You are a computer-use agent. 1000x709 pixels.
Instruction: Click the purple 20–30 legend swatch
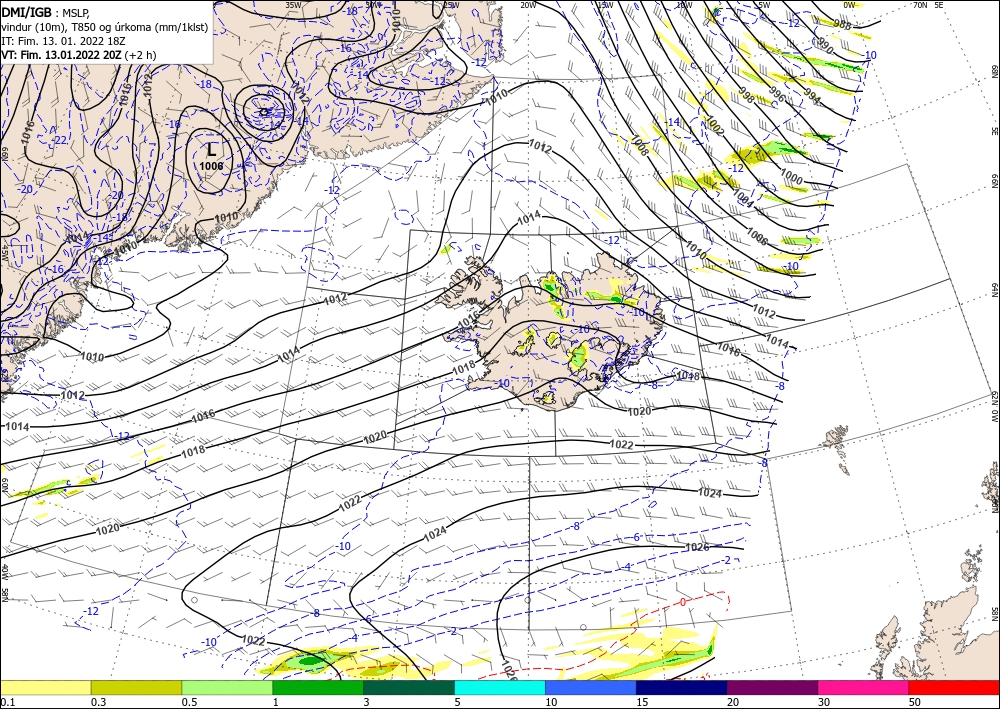pos(772,687)
